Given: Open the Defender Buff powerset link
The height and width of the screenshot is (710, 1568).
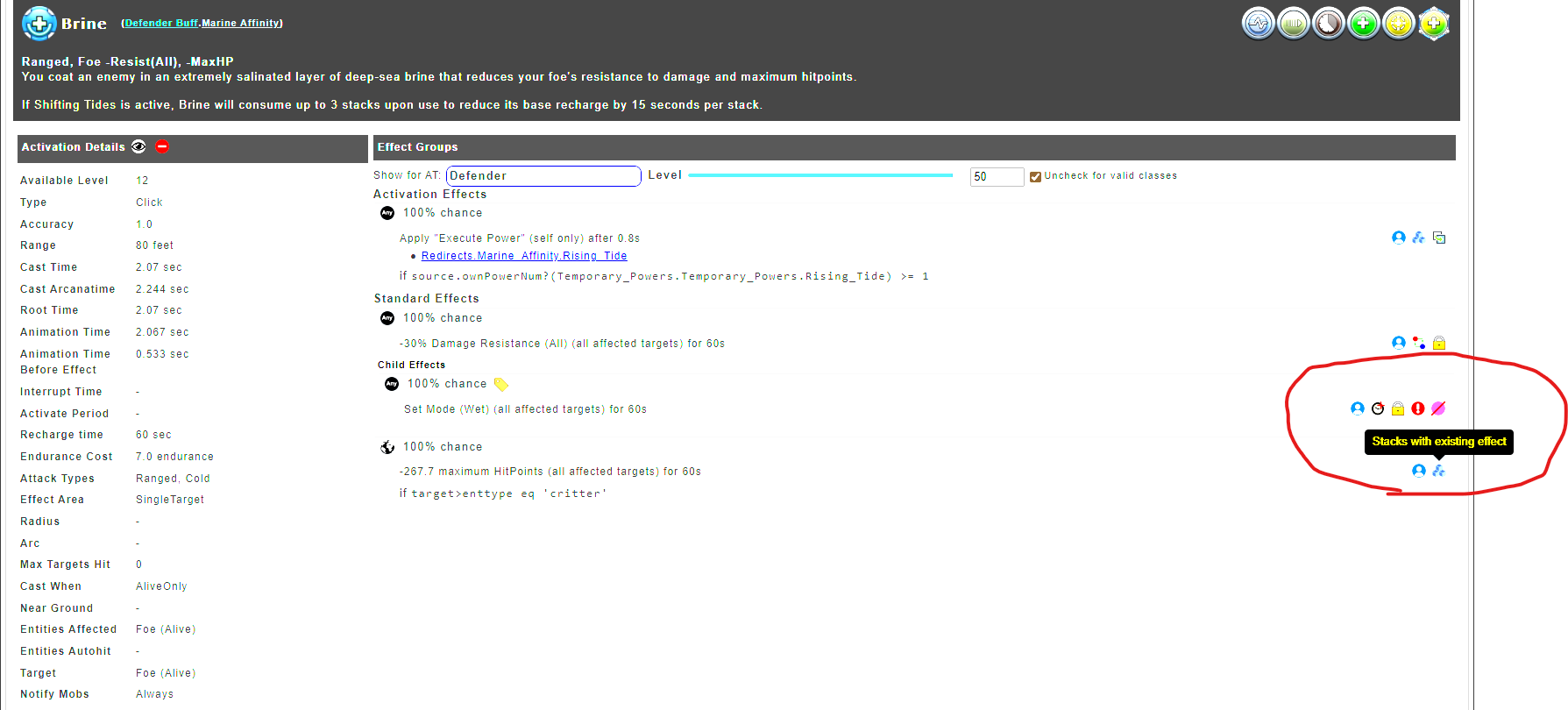Looking at the screenshot, I should pos(161,23).
